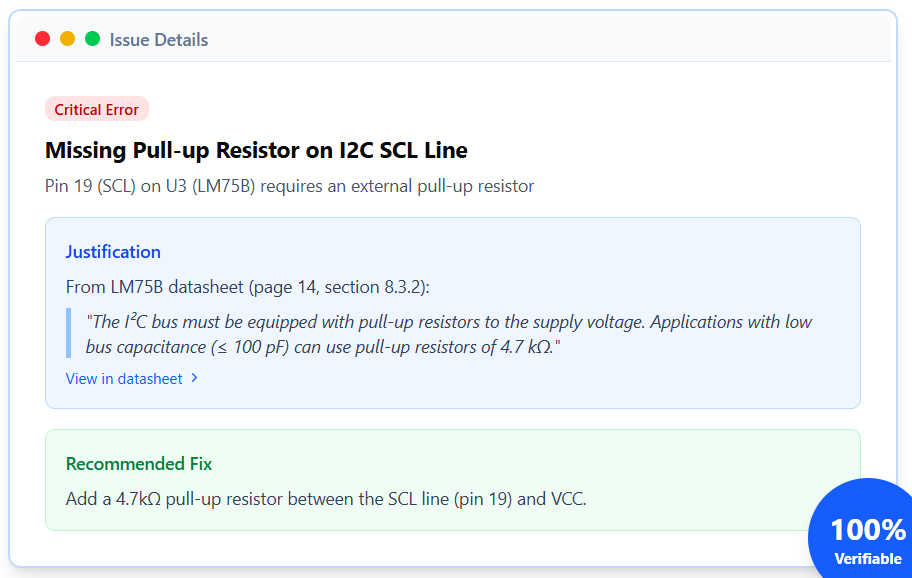Click the red close dot

pyautogui.click(x=42, y=39)
